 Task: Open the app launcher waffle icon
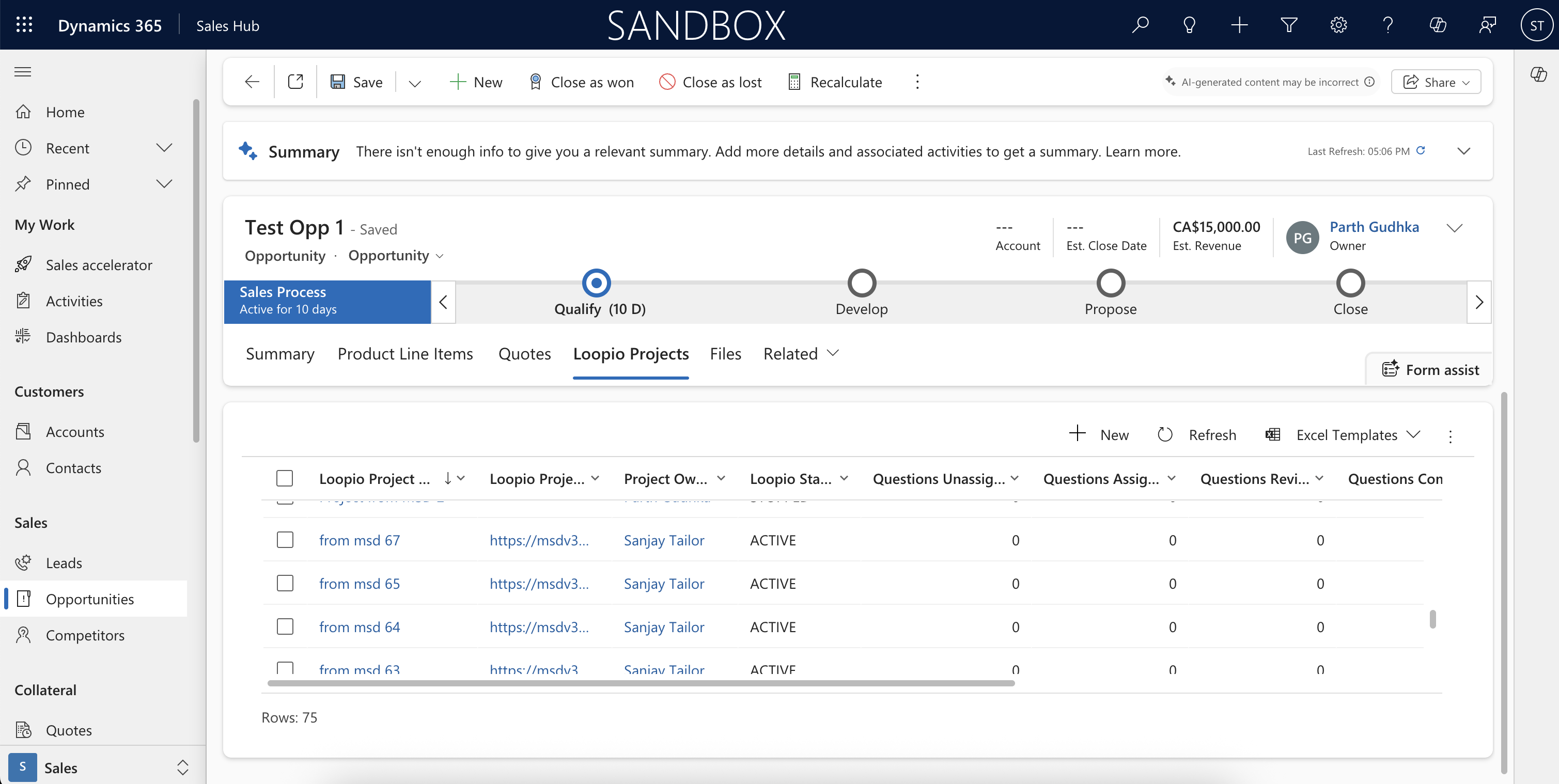point(24,25)
